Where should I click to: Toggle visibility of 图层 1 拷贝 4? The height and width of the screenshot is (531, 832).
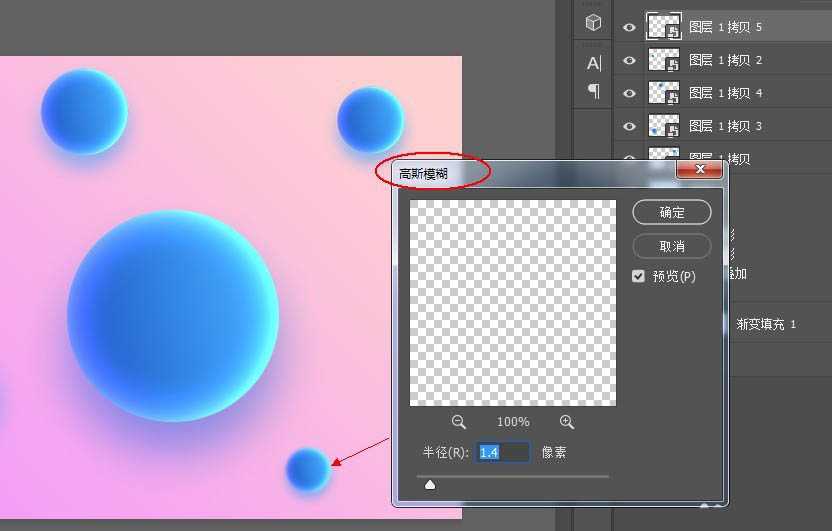[629, 94]
